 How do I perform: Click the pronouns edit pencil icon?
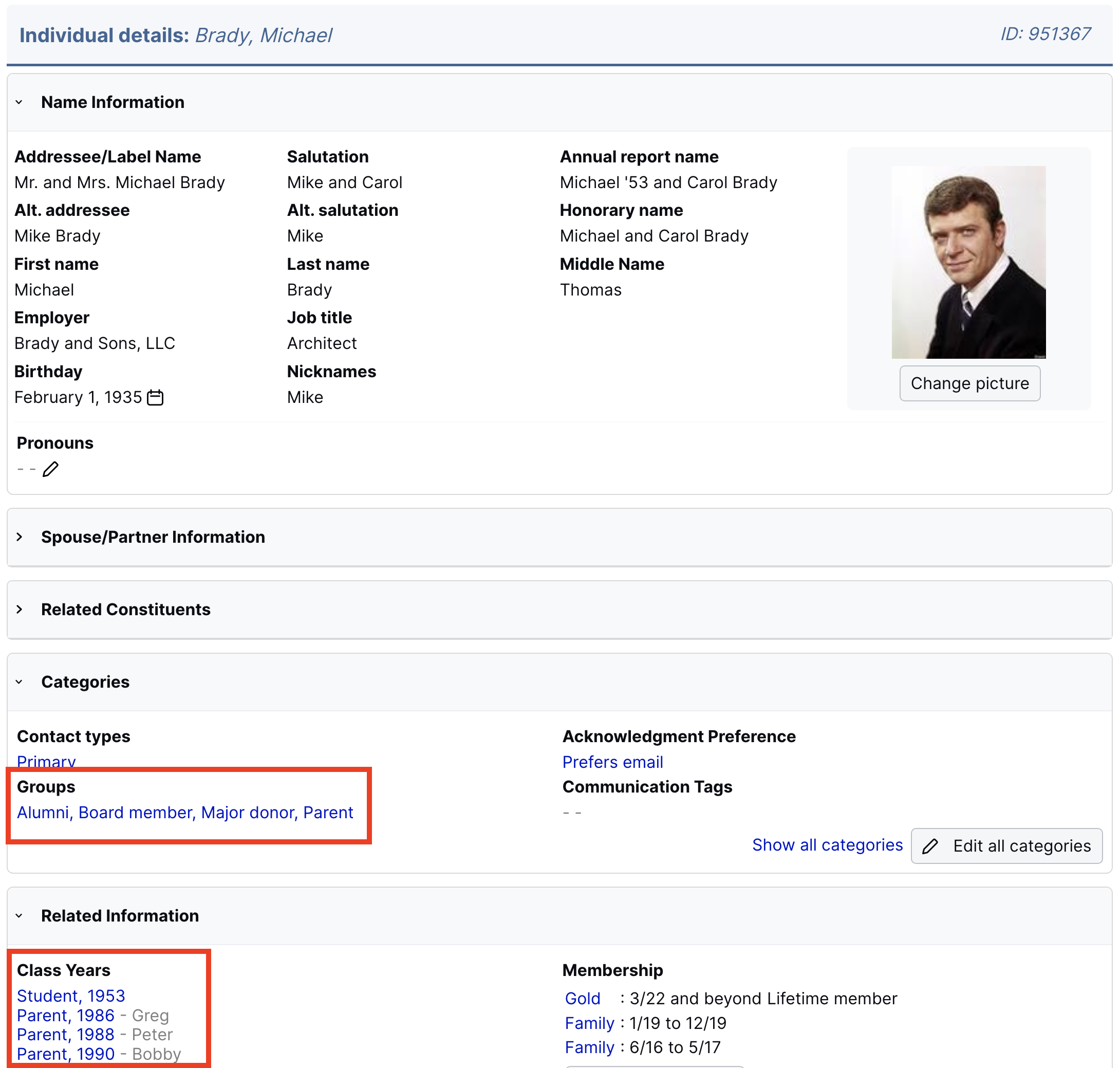[51, 469]
